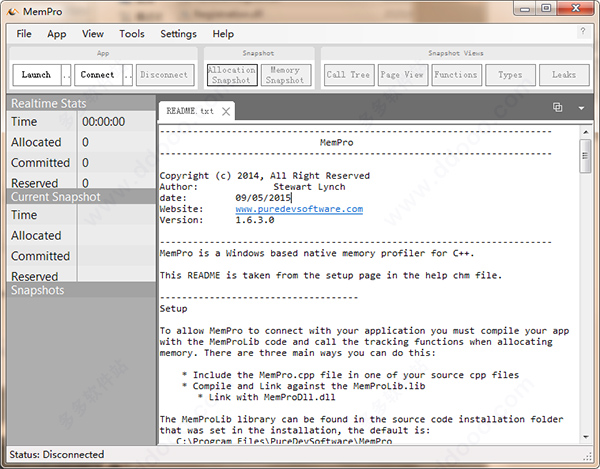
Task: Click the vertical scrollbar thumb
Action: (585, 156)
